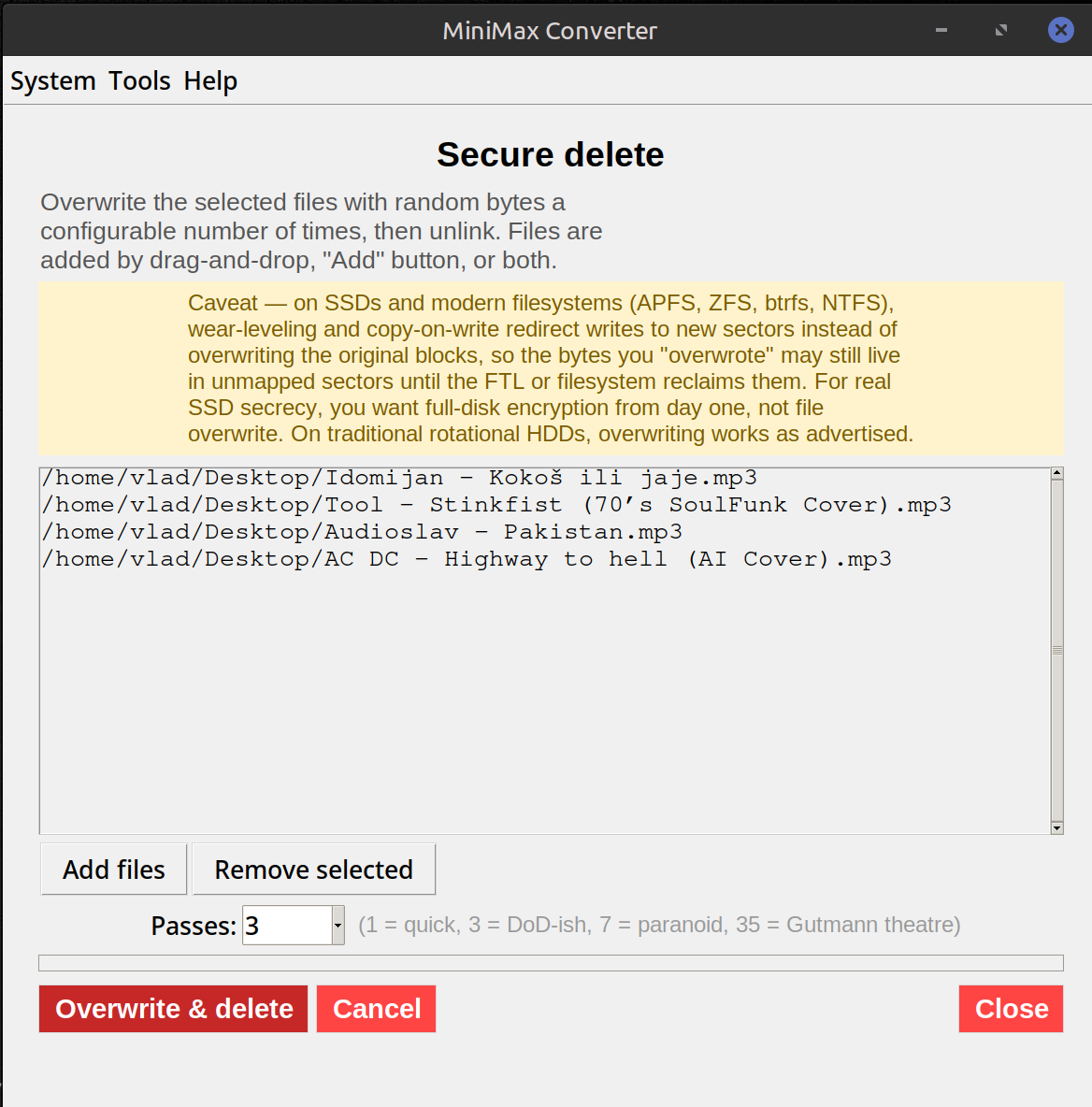1092x1107 pixels.
Task: Start Overwrite & delete
Action: tap(174, 1009)
